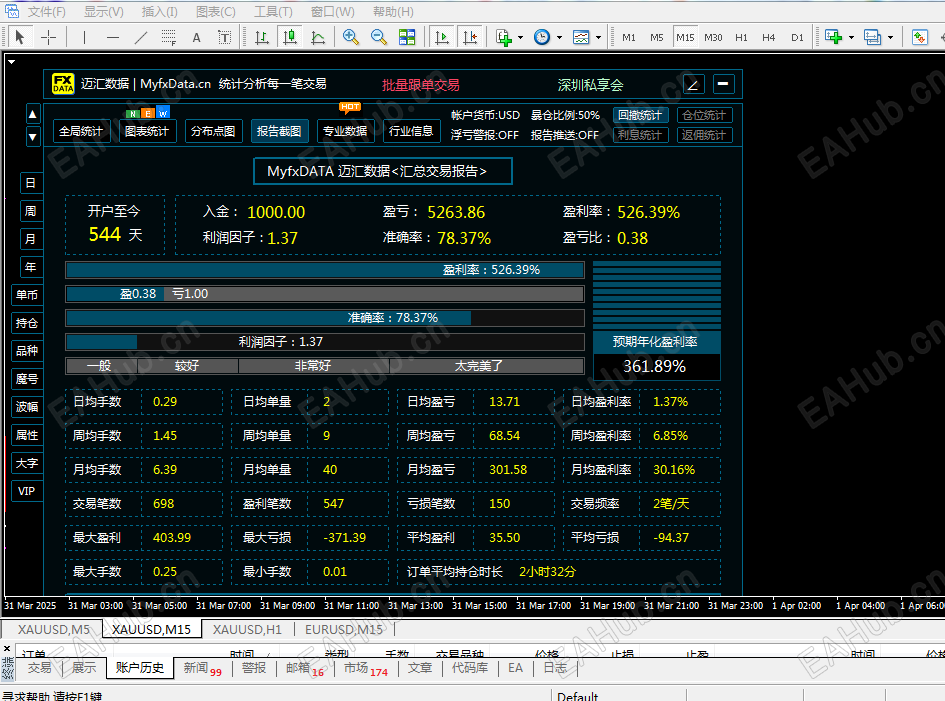The height and width of the screenshot is (701, 945).
Task: Select the M15 timeframe button
Action: coord(685,37)
